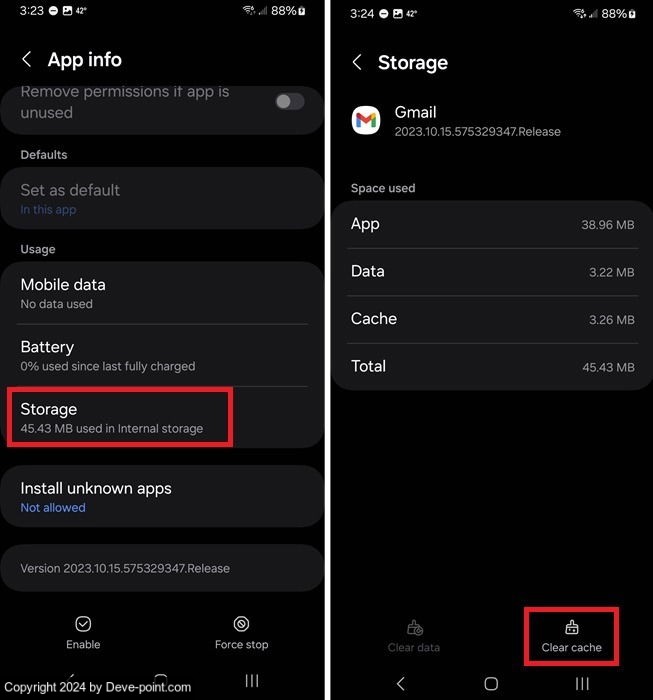
Task: Tap the Enable checkmark icon
Action: coord(83,624)
